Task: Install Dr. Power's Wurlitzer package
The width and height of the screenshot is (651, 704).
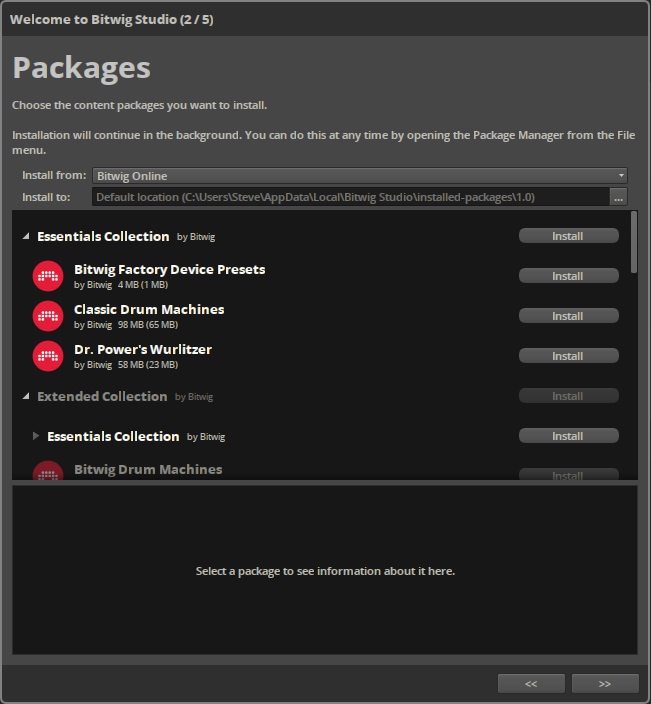Action: click(x=568, y=356)
